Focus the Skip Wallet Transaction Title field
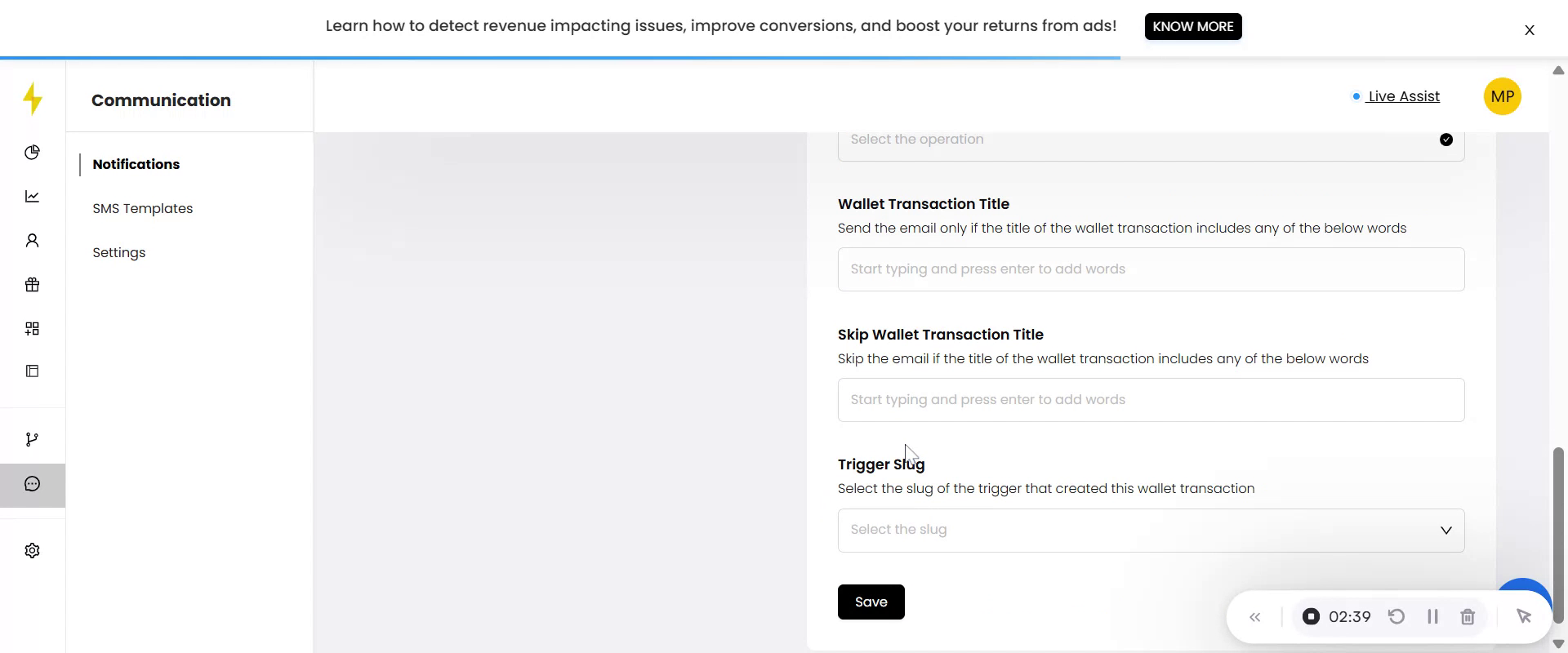1568x653 pixels. point(1151,400)
